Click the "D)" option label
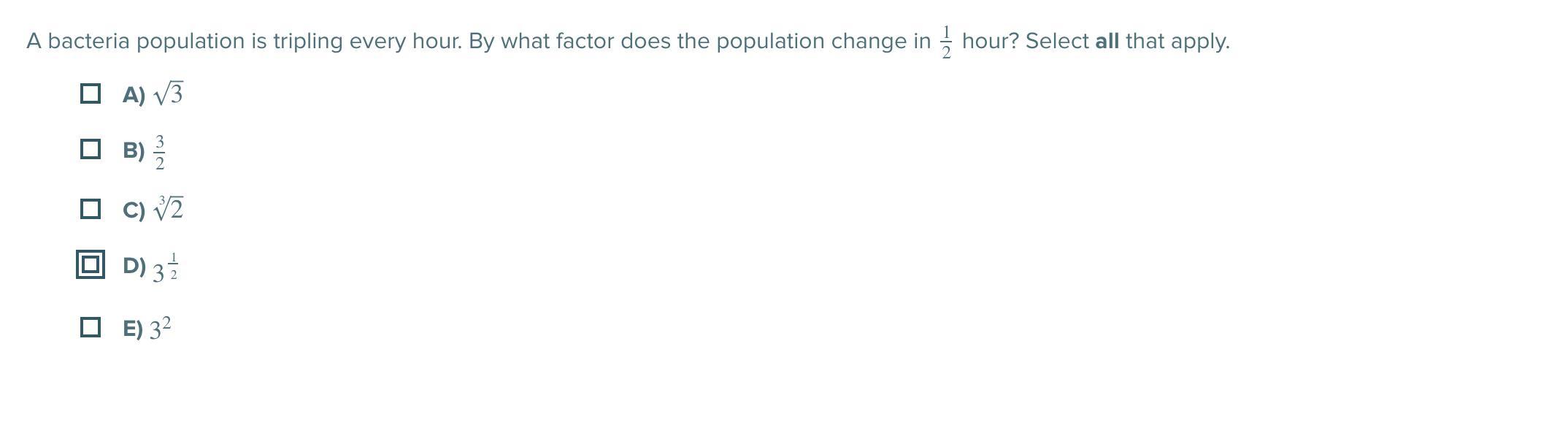This screenshot has width=1568, height=444. pos(135,265)
